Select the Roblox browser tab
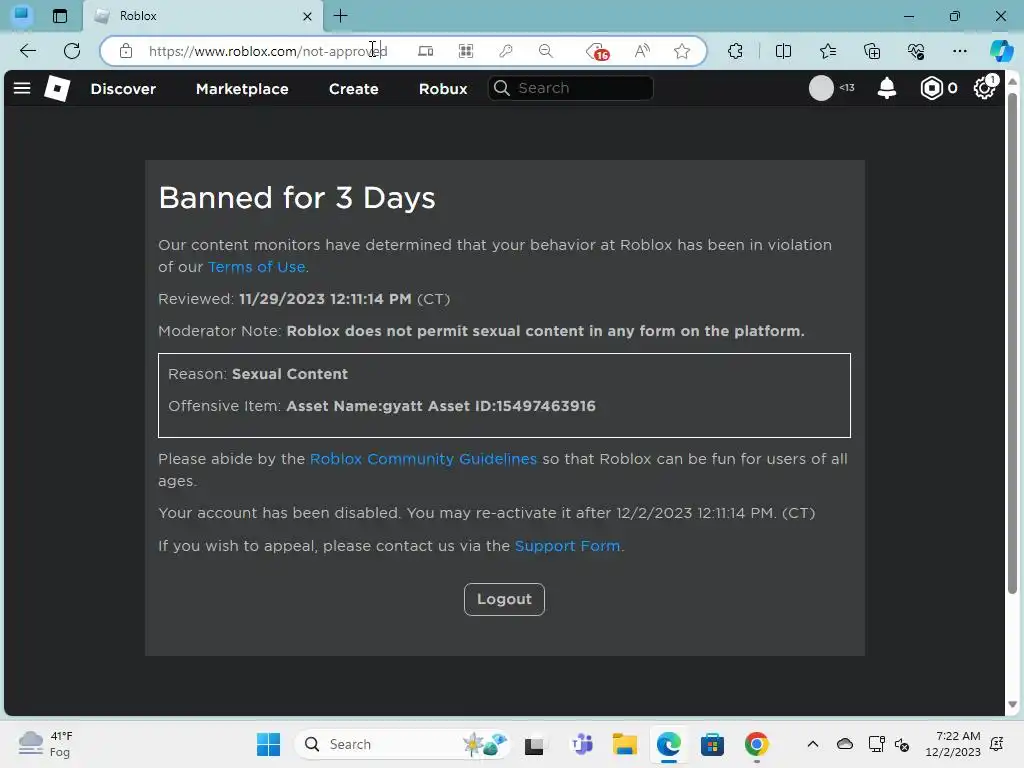The image size is (1024, 768). point(202,16)
